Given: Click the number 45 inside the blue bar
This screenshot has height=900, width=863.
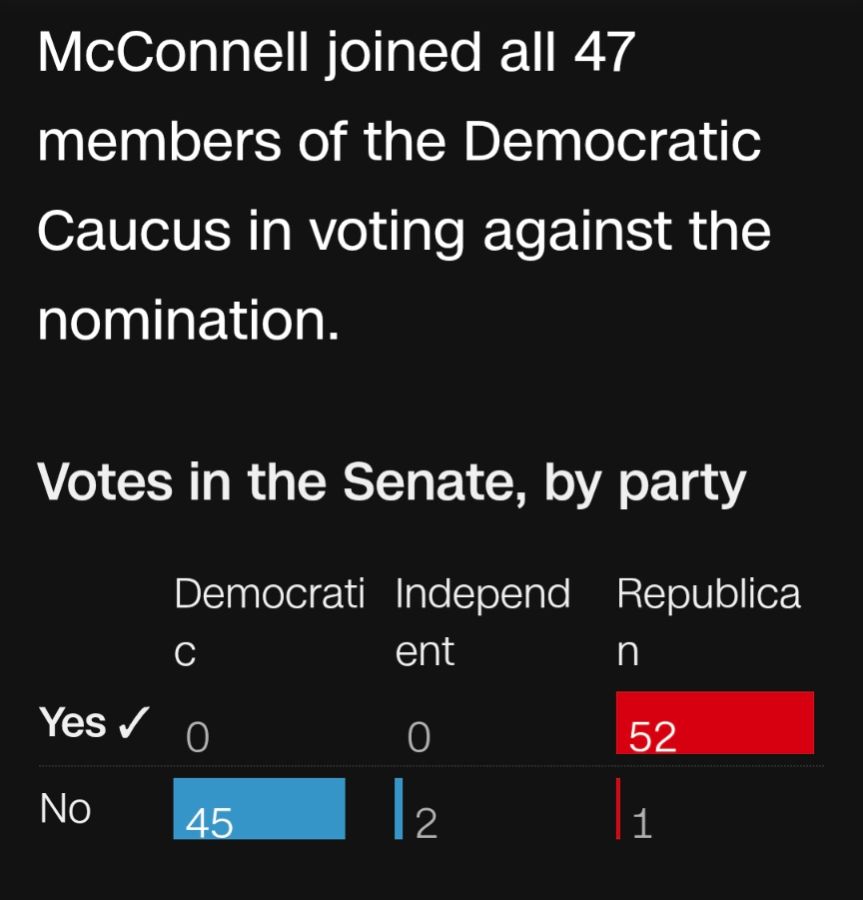Looking at the screenshot, I should (x=209, y=824).
